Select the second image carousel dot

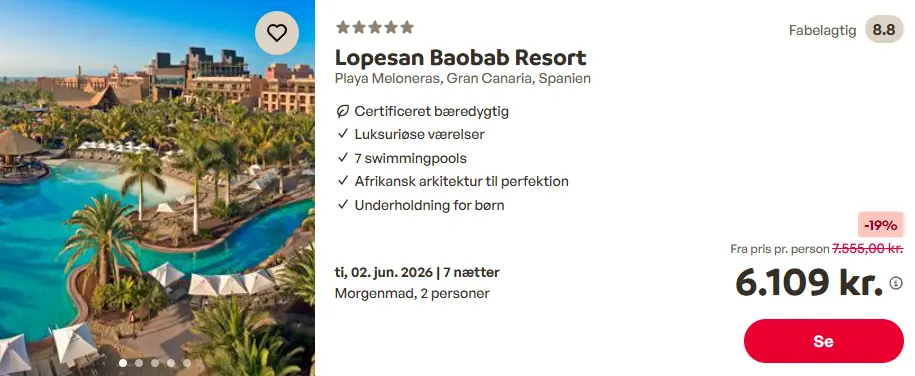139,363
